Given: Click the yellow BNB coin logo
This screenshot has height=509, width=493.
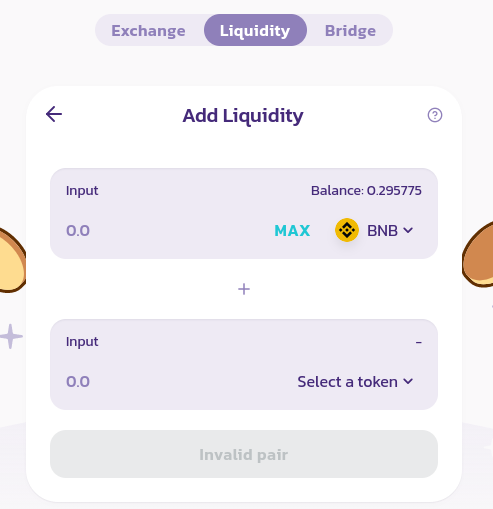Looking at the screenshot, I should click(x=347, y=230).
